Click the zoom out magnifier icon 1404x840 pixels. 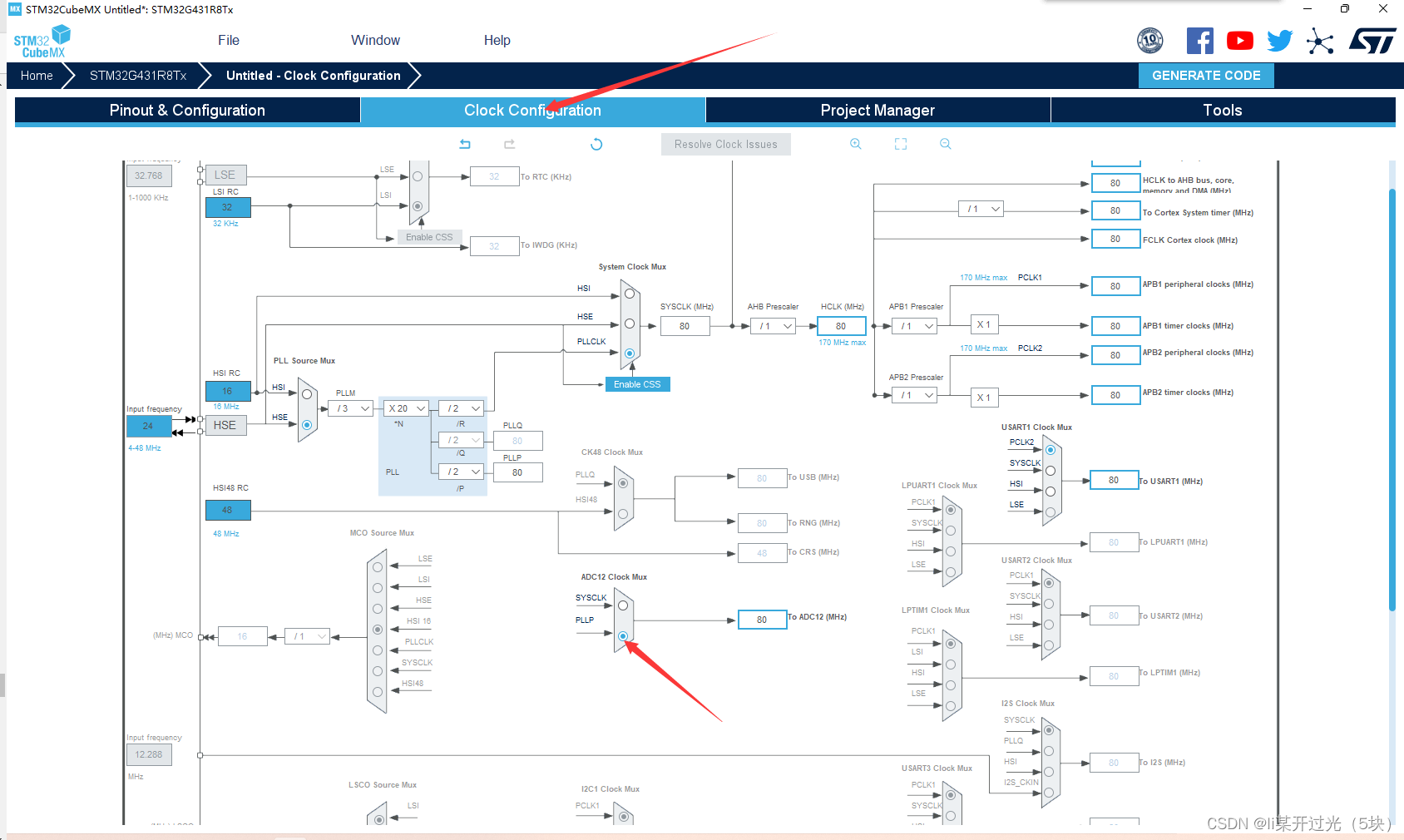point(946,144)
